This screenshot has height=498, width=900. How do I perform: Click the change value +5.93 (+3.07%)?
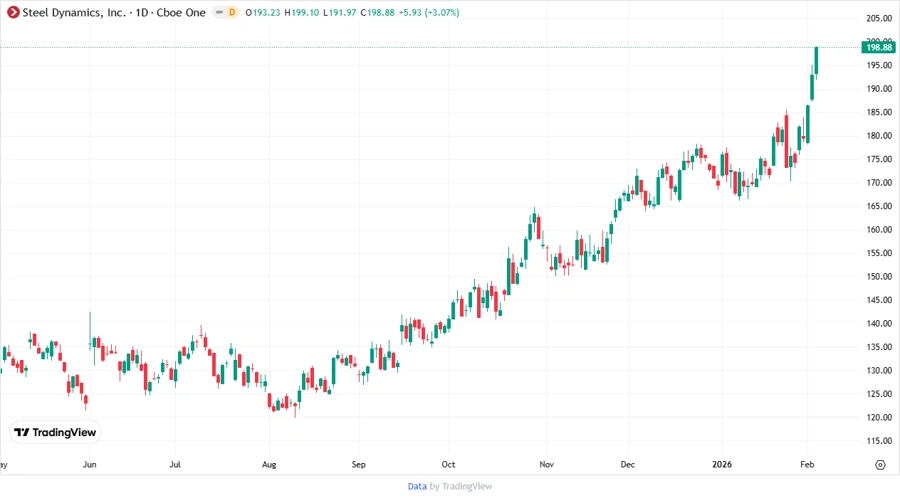point(429,12)
